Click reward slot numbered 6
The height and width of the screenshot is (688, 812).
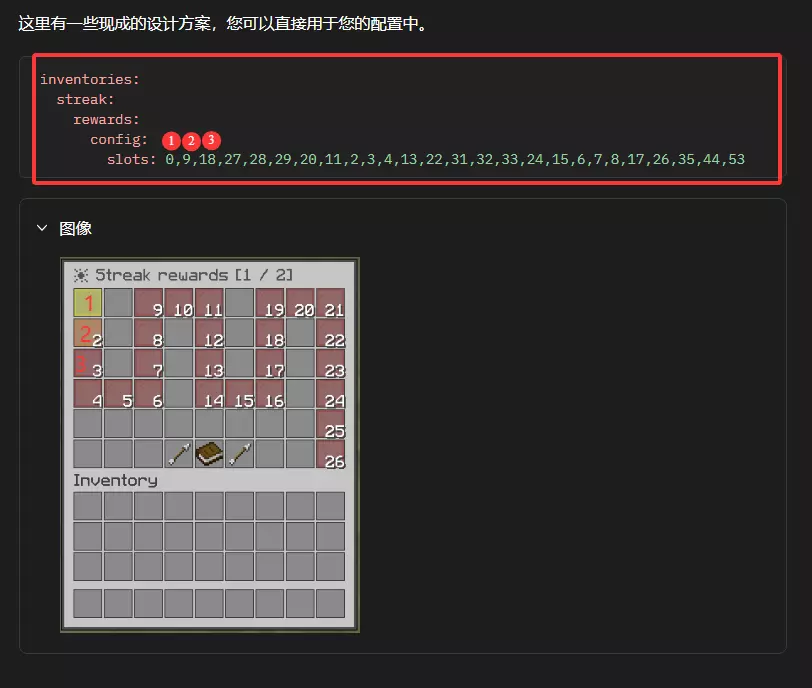pos(149,393)
